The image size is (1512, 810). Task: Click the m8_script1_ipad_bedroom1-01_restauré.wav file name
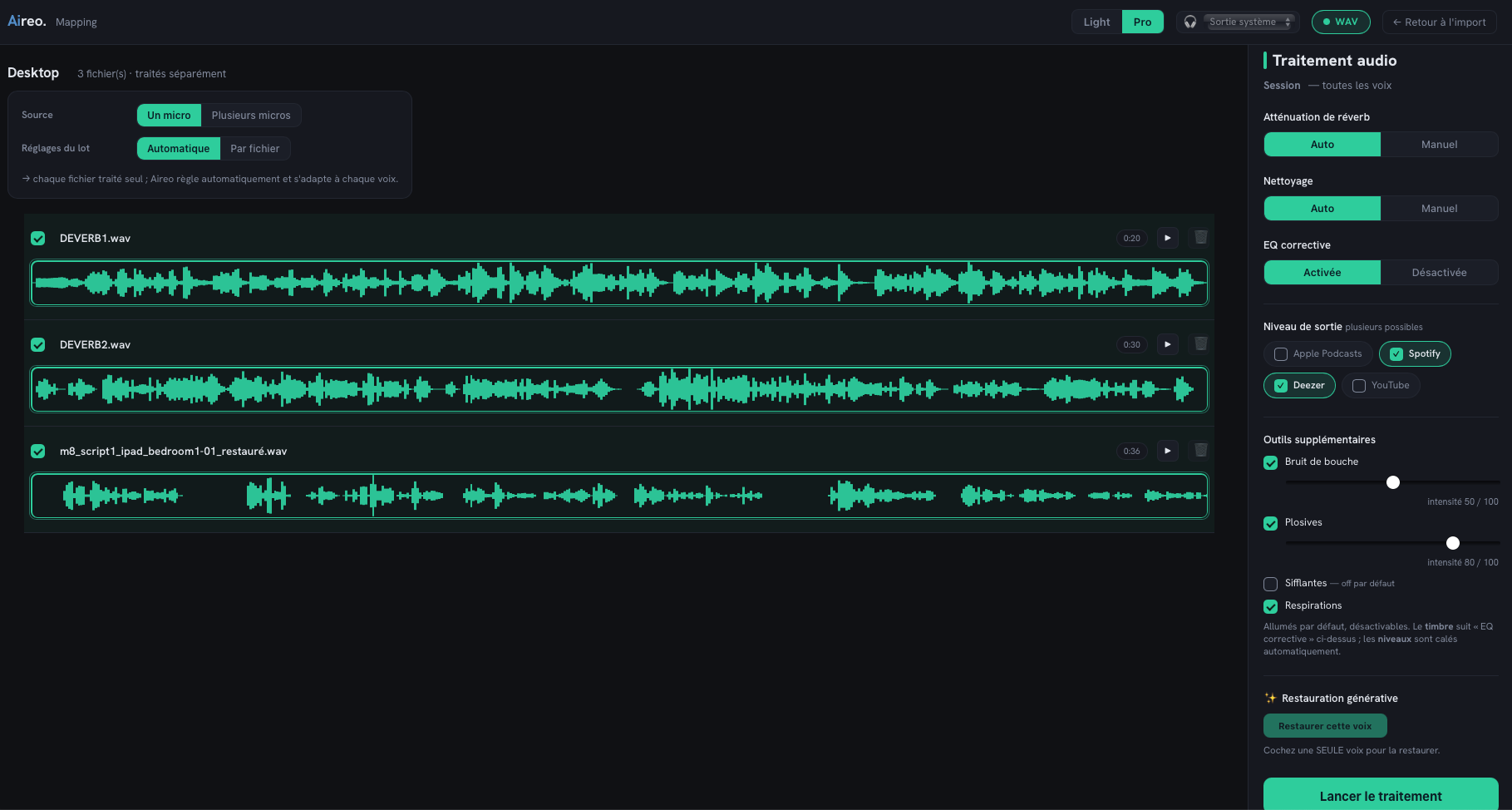[x=173, y=452]
